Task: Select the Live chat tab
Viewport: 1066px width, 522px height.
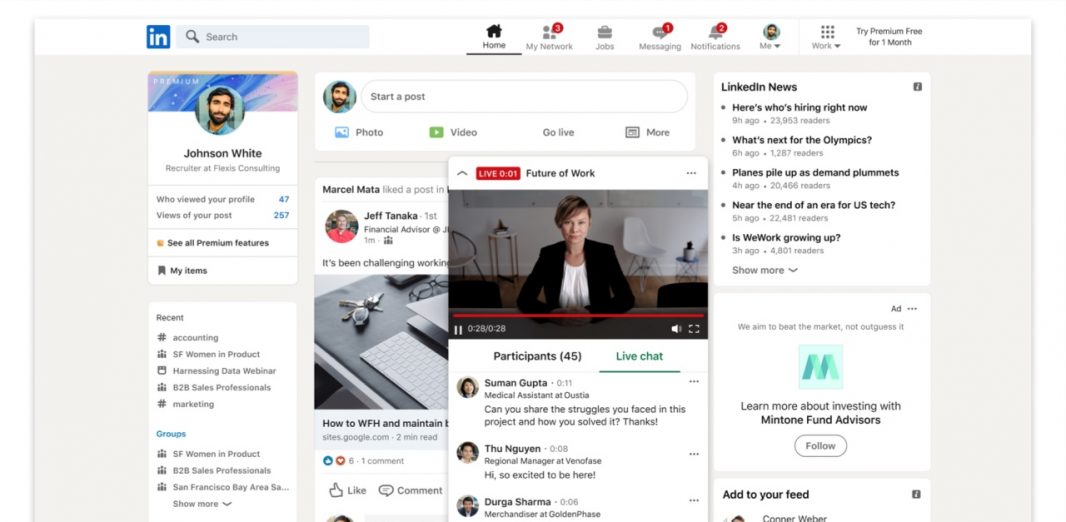Action: coord(639,356)
